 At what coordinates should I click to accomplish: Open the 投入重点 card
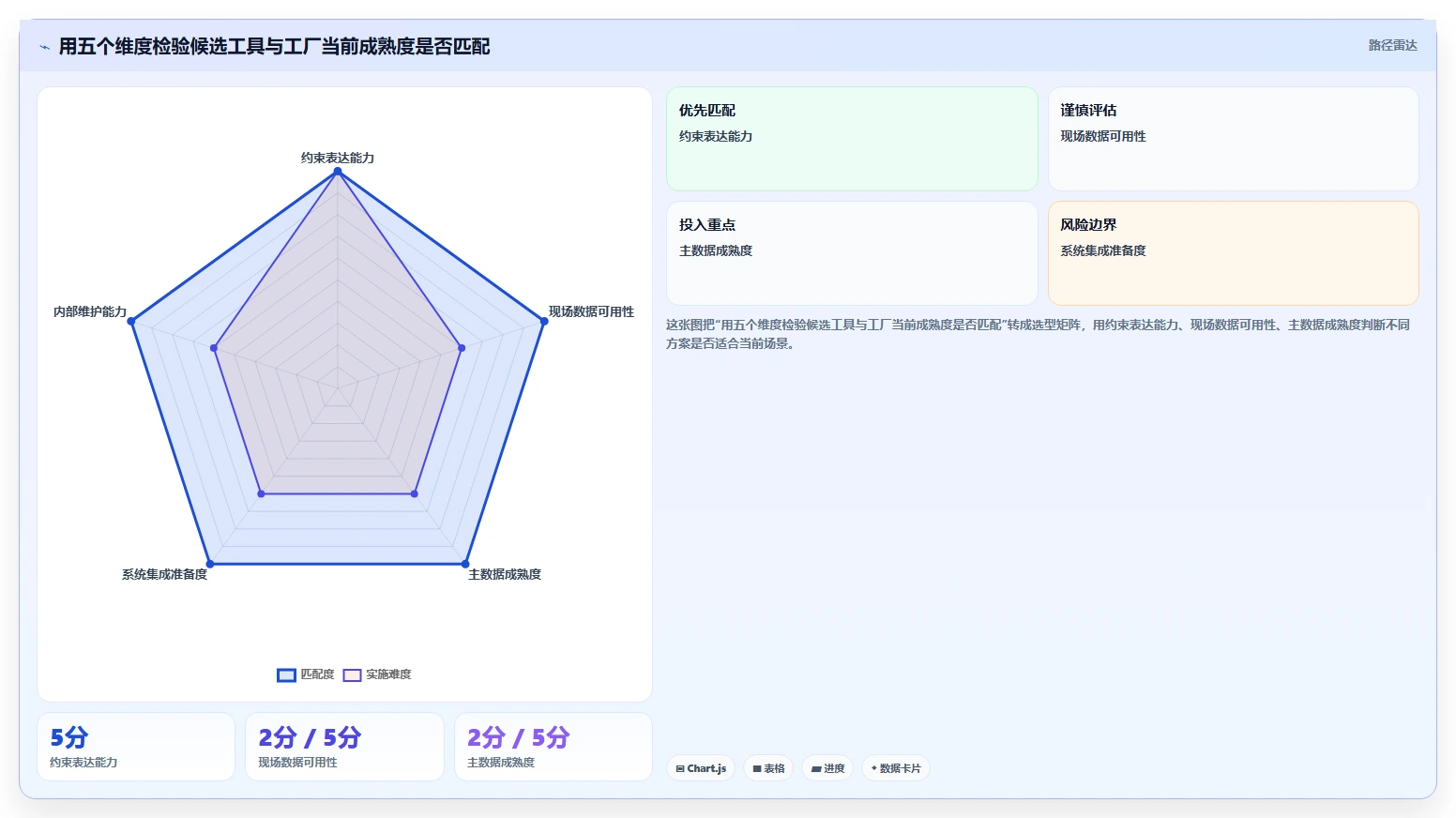click(x=852, y=253)
